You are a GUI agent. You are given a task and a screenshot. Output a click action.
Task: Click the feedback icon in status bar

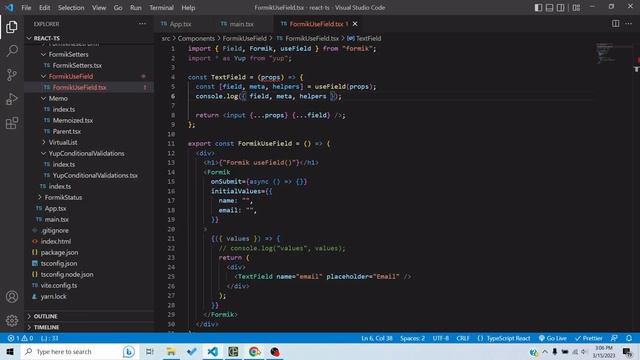point(614,338)
